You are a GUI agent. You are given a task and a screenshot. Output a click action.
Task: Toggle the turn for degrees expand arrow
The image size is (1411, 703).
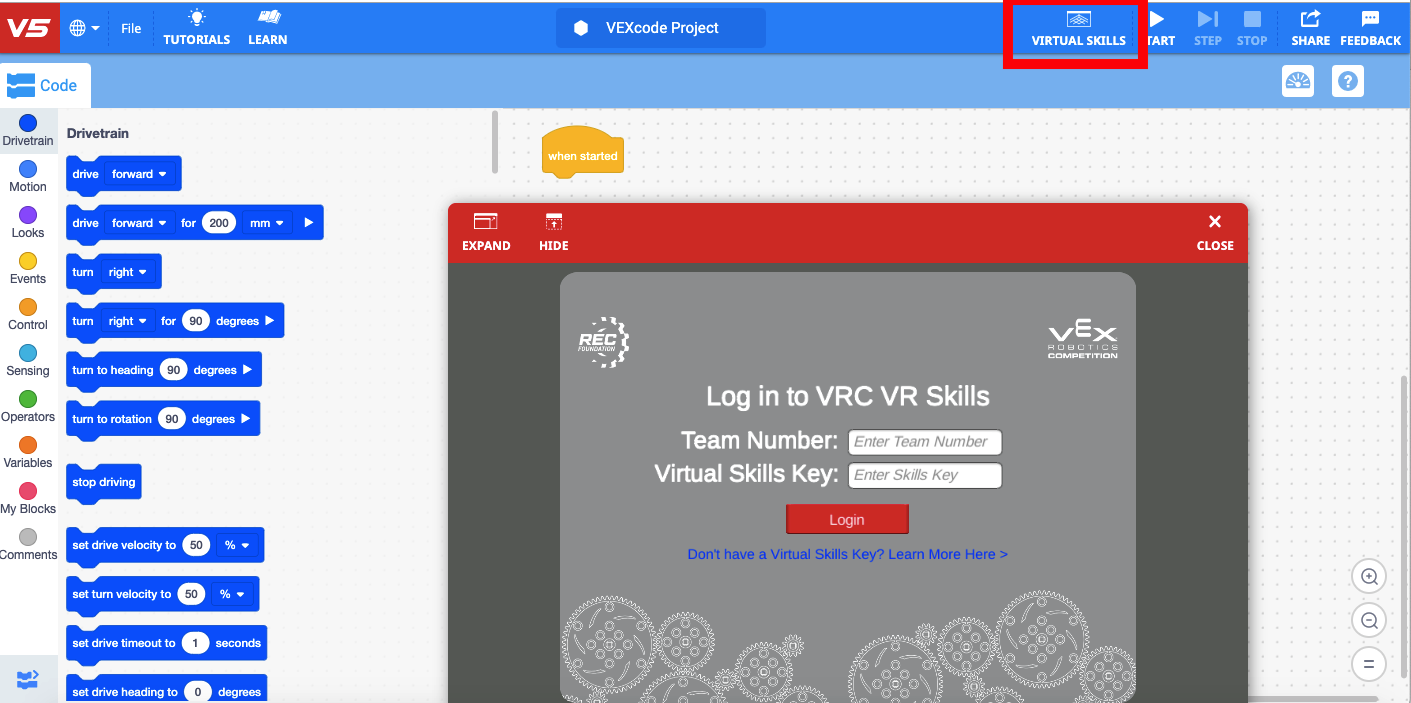pos(269,321)
